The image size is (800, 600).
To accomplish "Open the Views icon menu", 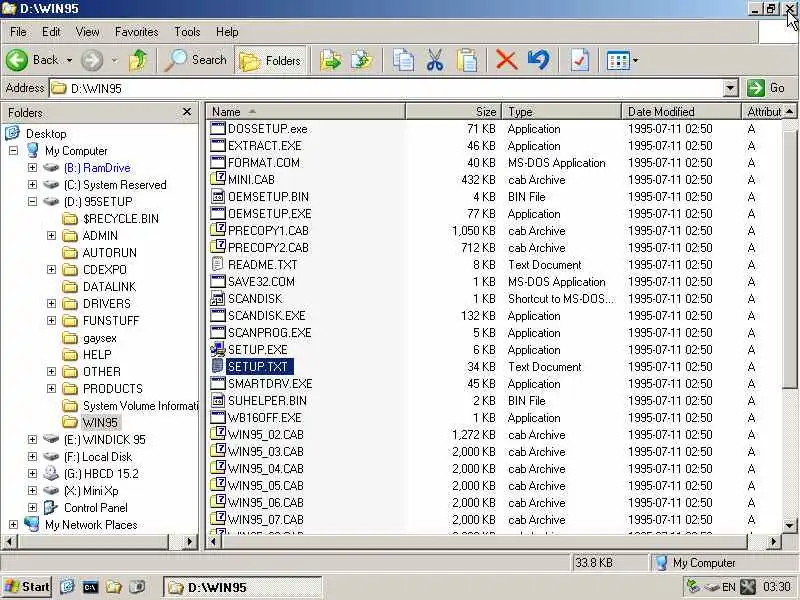I will [622, 61].
